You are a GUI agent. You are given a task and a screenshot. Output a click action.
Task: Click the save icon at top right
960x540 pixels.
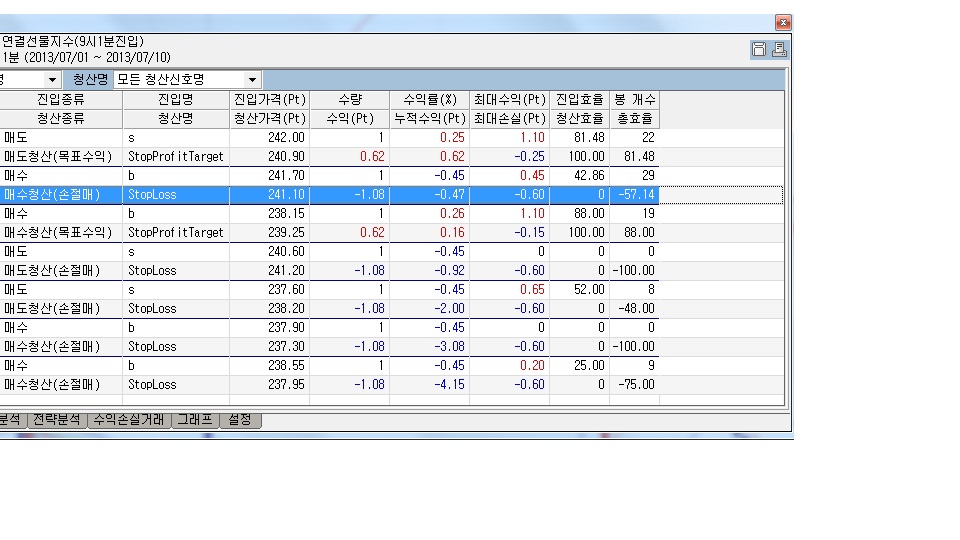(x=759, y=50)
